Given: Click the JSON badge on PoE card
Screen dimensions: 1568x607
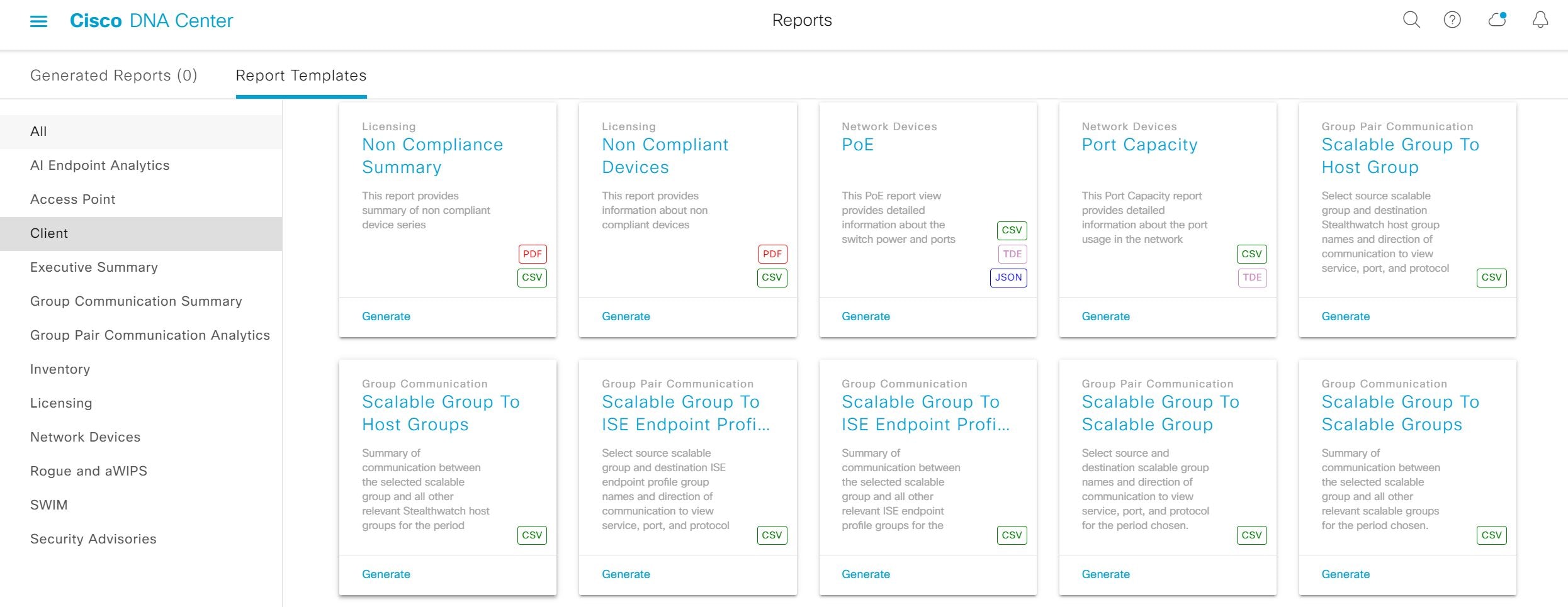Looking at the screenshot, I should tap(1008, 277).
